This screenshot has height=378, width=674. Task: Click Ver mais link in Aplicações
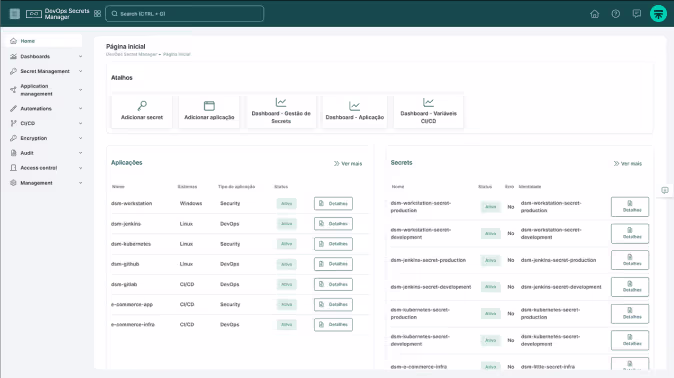click(x=348, y=164)
